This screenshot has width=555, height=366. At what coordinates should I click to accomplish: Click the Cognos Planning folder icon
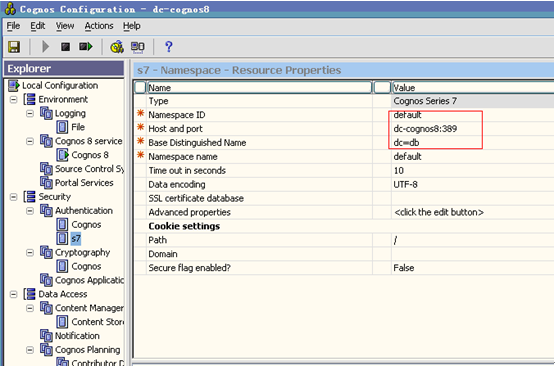tap(46, 350)
